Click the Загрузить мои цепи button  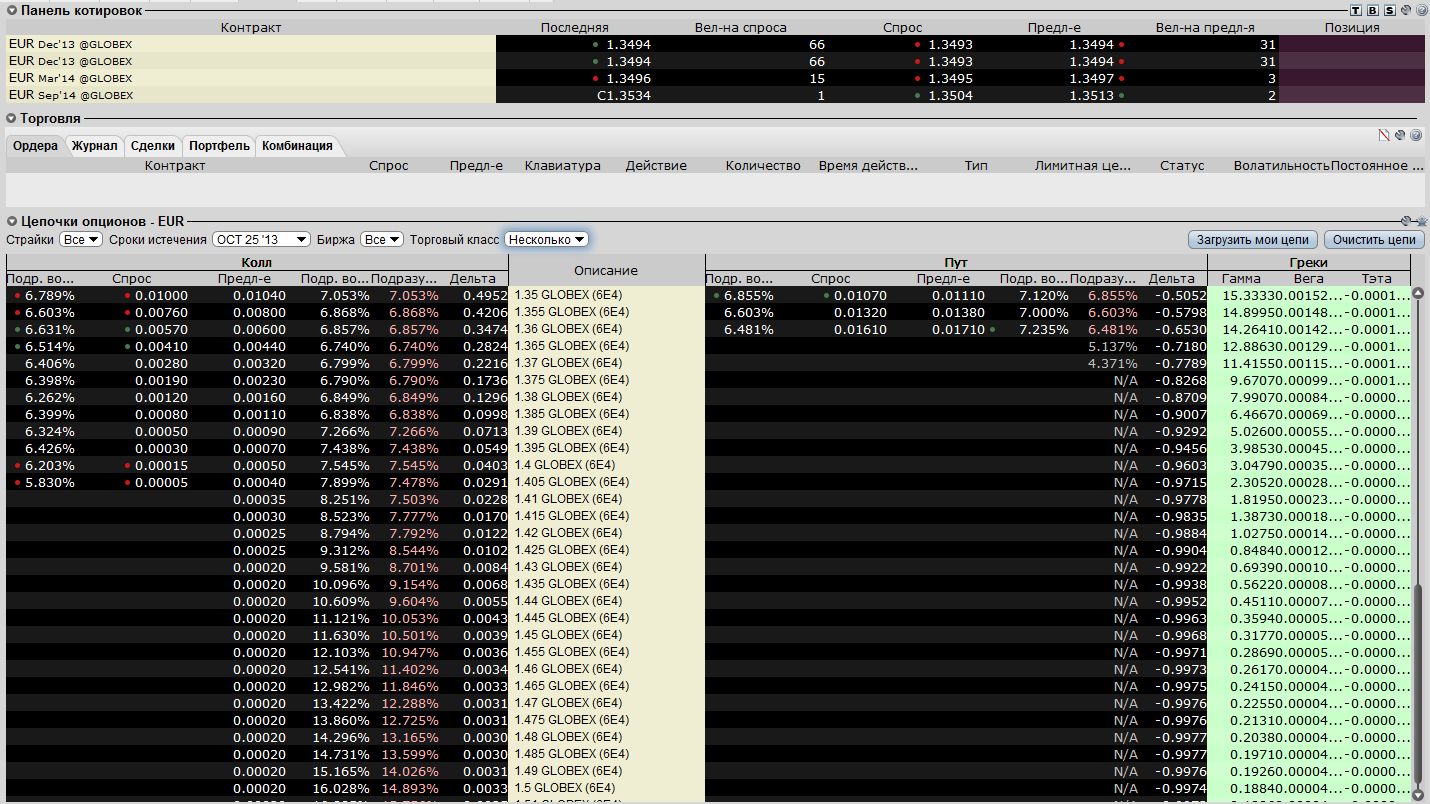coord(1253,240)
